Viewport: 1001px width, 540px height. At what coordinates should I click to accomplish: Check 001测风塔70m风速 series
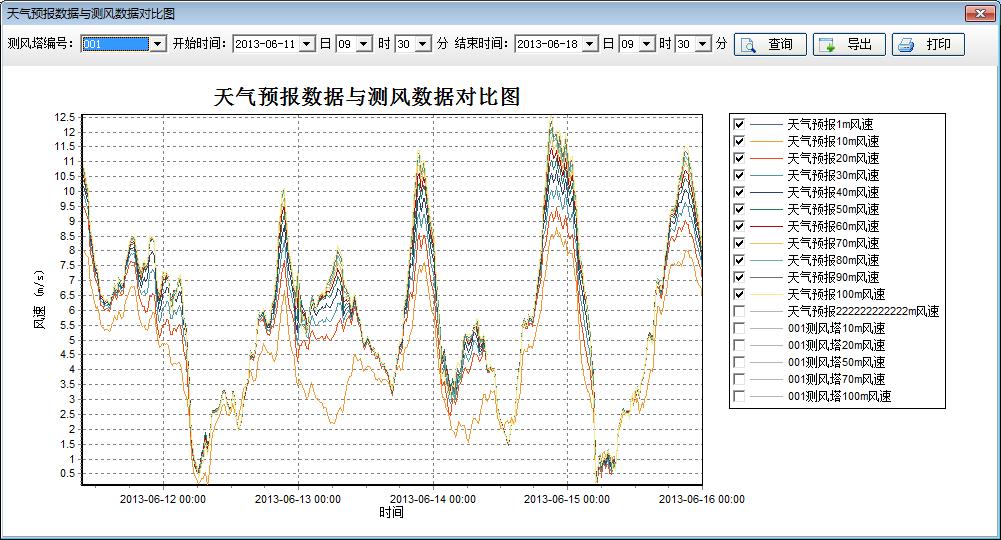pos(739,379)
